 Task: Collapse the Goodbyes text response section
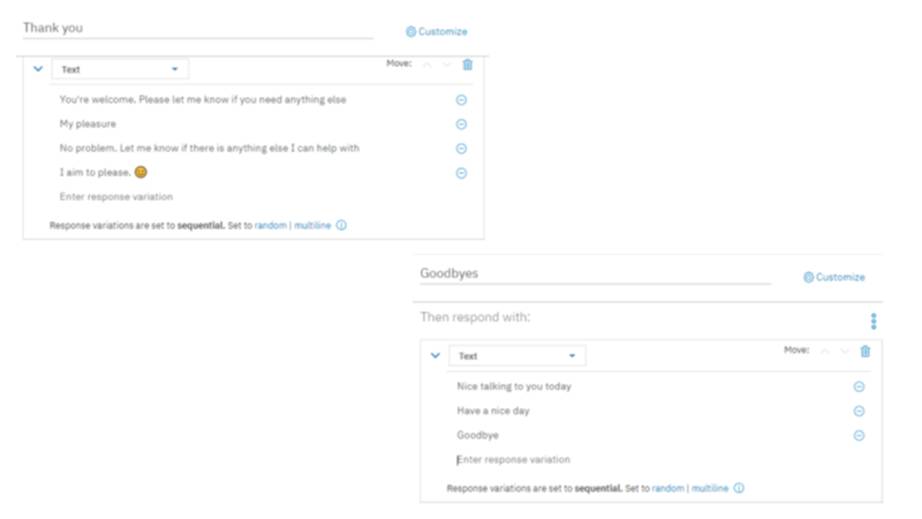tap(436, 356)
